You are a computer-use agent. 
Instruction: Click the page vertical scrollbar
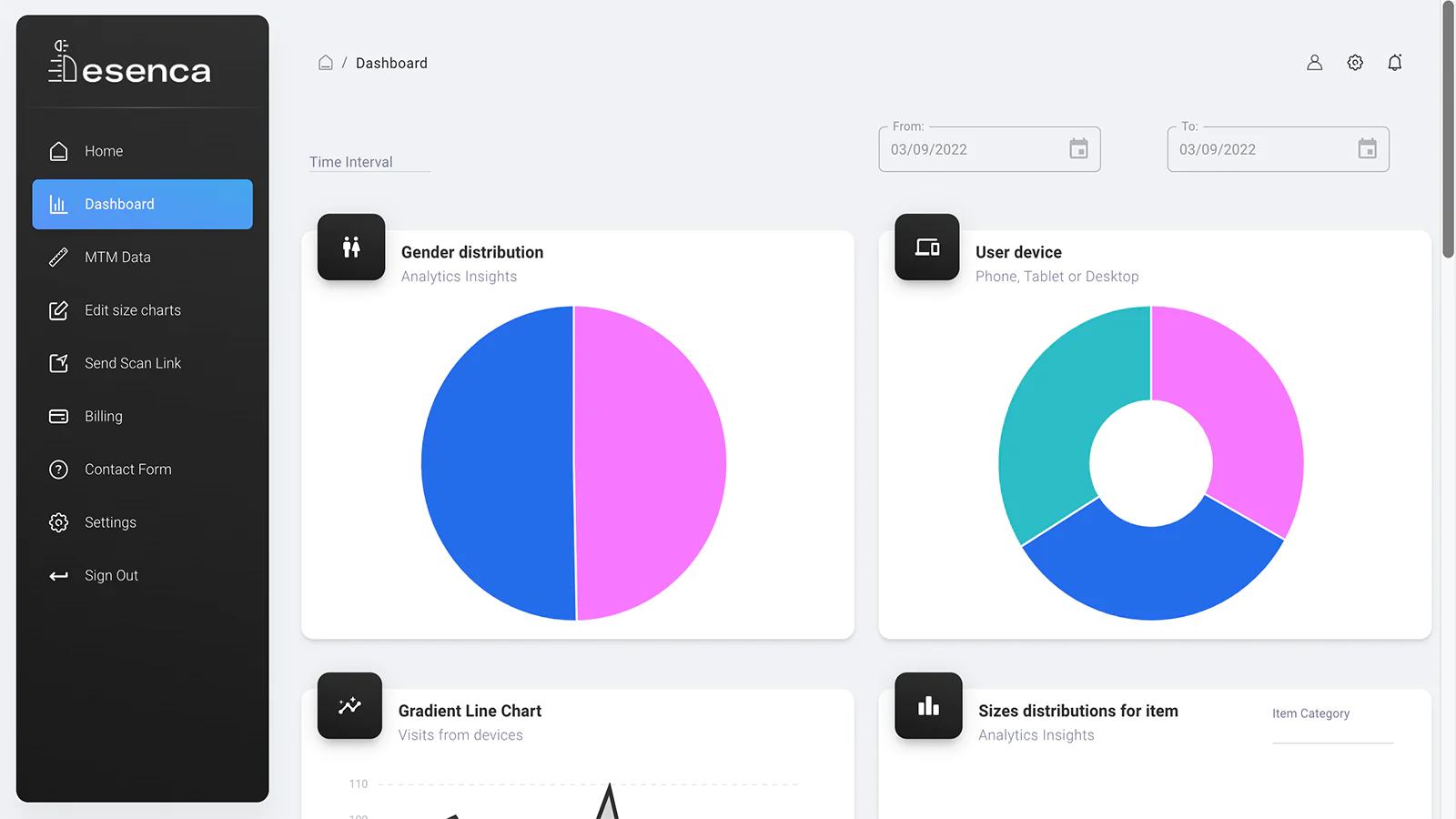coord(1448,132)
